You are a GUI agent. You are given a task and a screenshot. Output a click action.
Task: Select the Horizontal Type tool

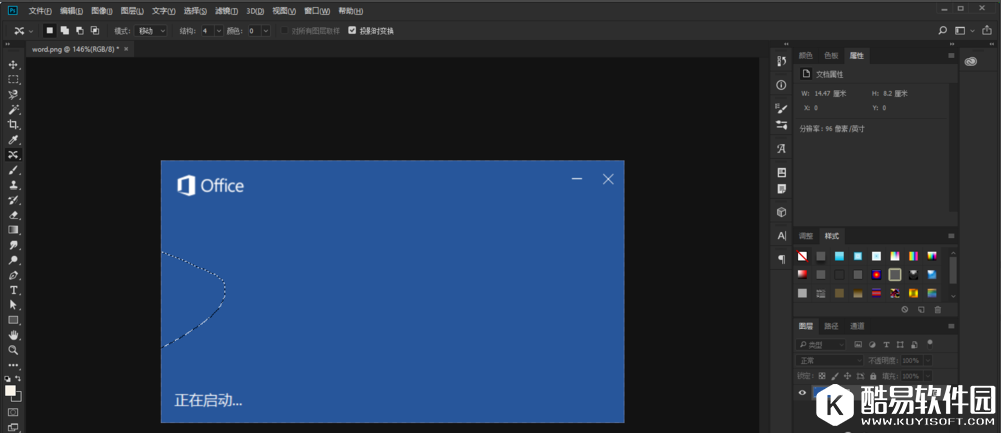pos(13,289)
